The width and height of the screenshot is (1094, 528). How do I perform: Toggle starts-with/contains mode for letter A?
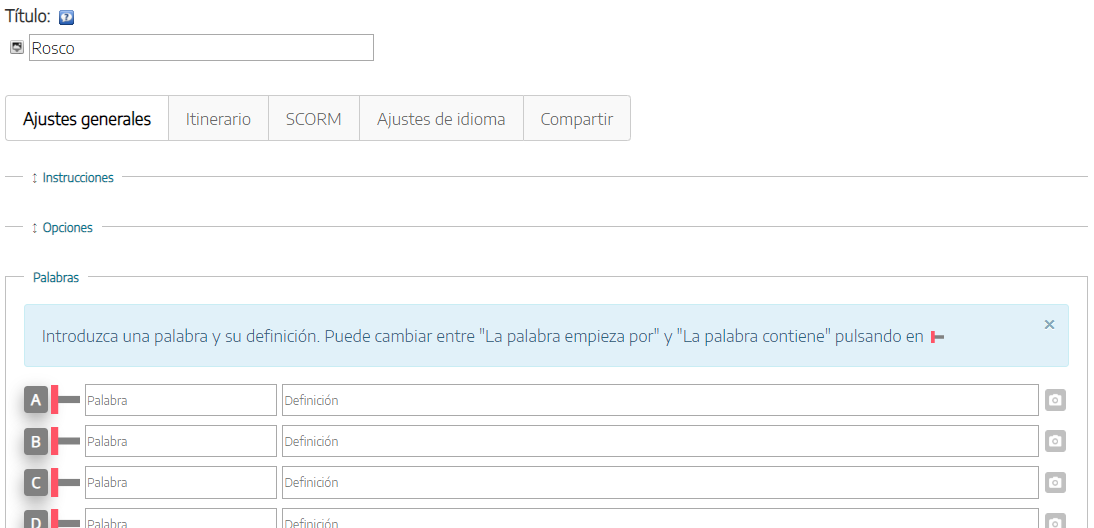click(x=66, y=400)
